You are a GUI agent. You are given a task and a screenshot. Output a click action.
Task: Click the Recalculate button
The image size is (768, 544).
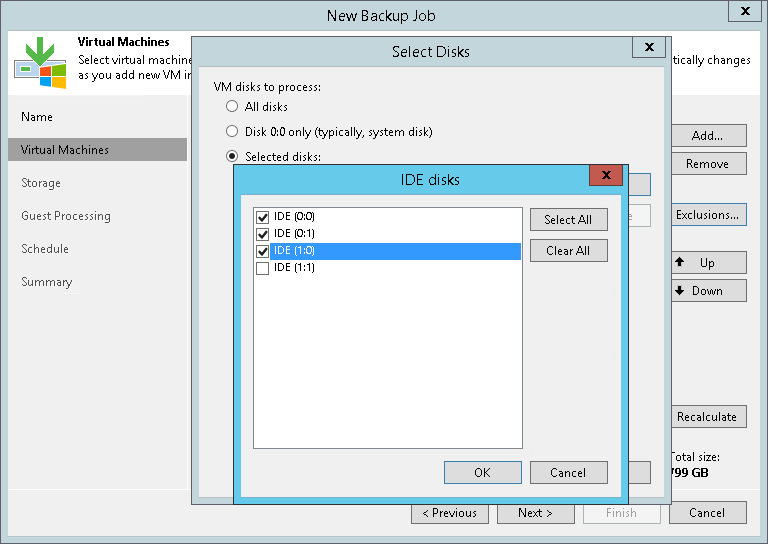[x=708, y=417]
